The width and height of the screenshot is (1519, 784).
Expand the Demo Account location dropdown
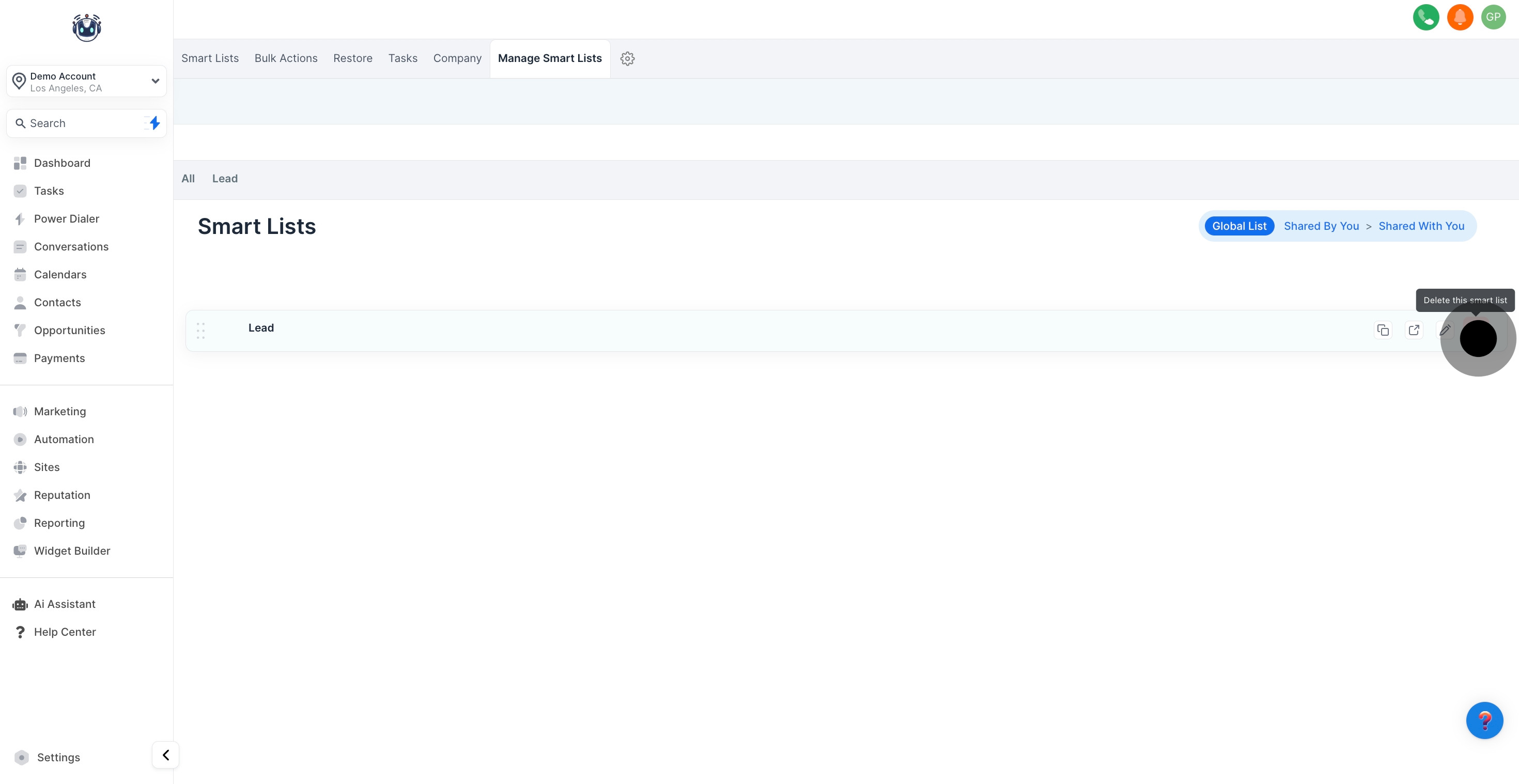click(155, 82)
